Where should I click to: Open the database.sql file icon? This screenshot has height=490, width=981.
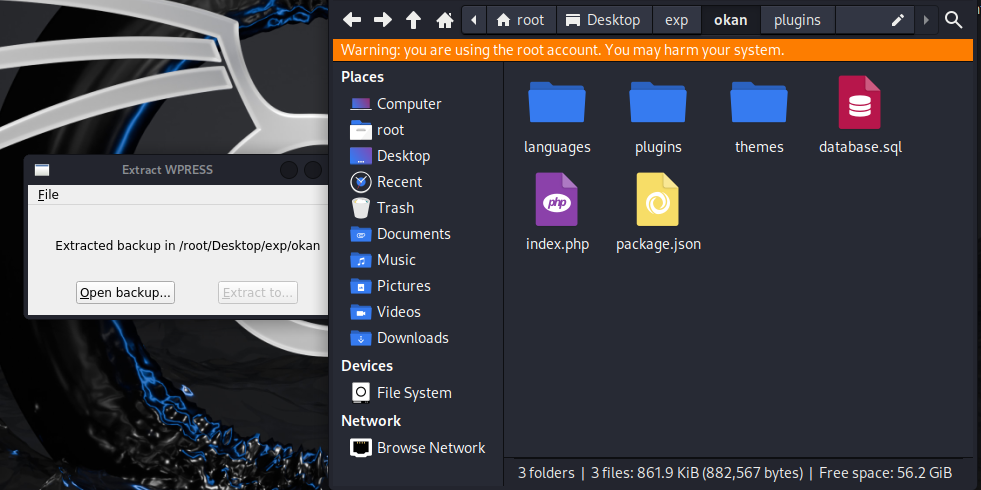(x=859, y=103)
